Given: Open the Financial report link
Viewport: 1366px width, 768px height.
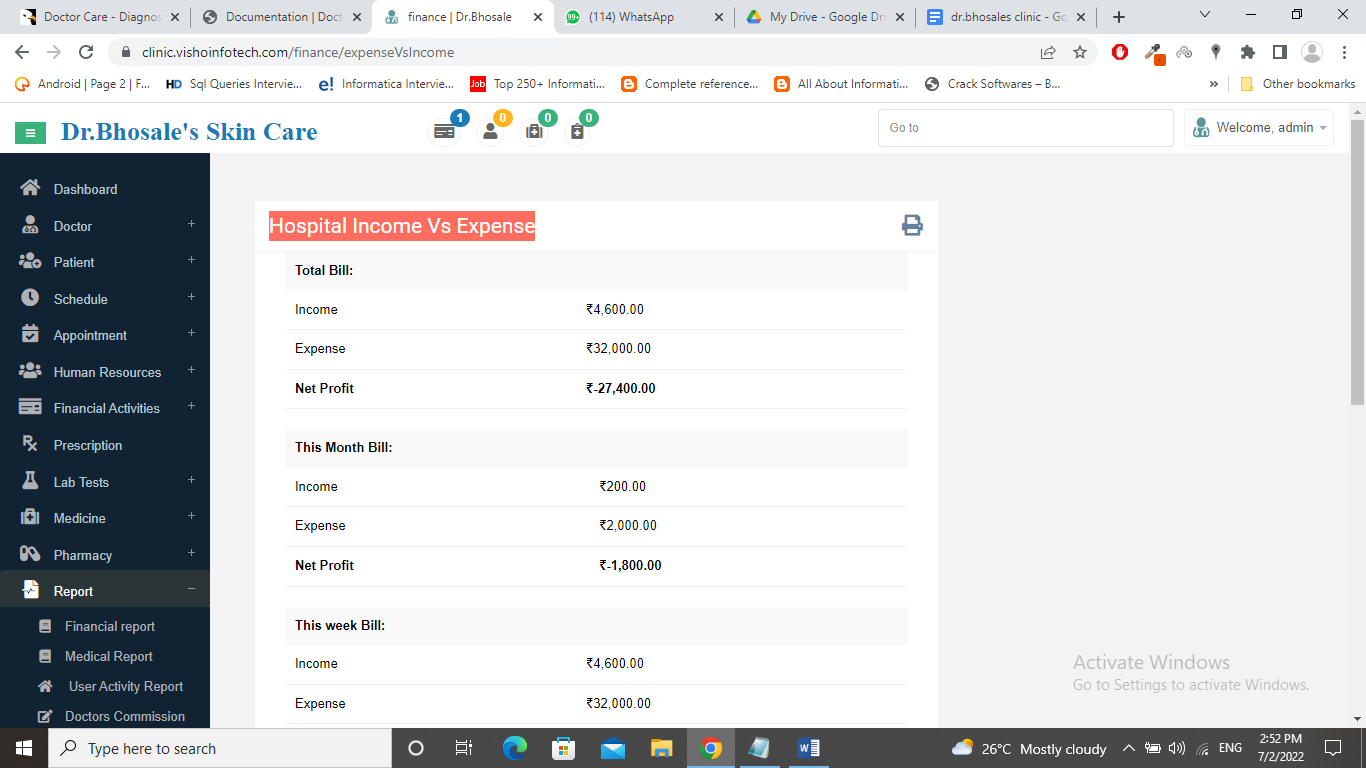Looking at the screenshot, I should pyautogui.click(x=110, y=626).
